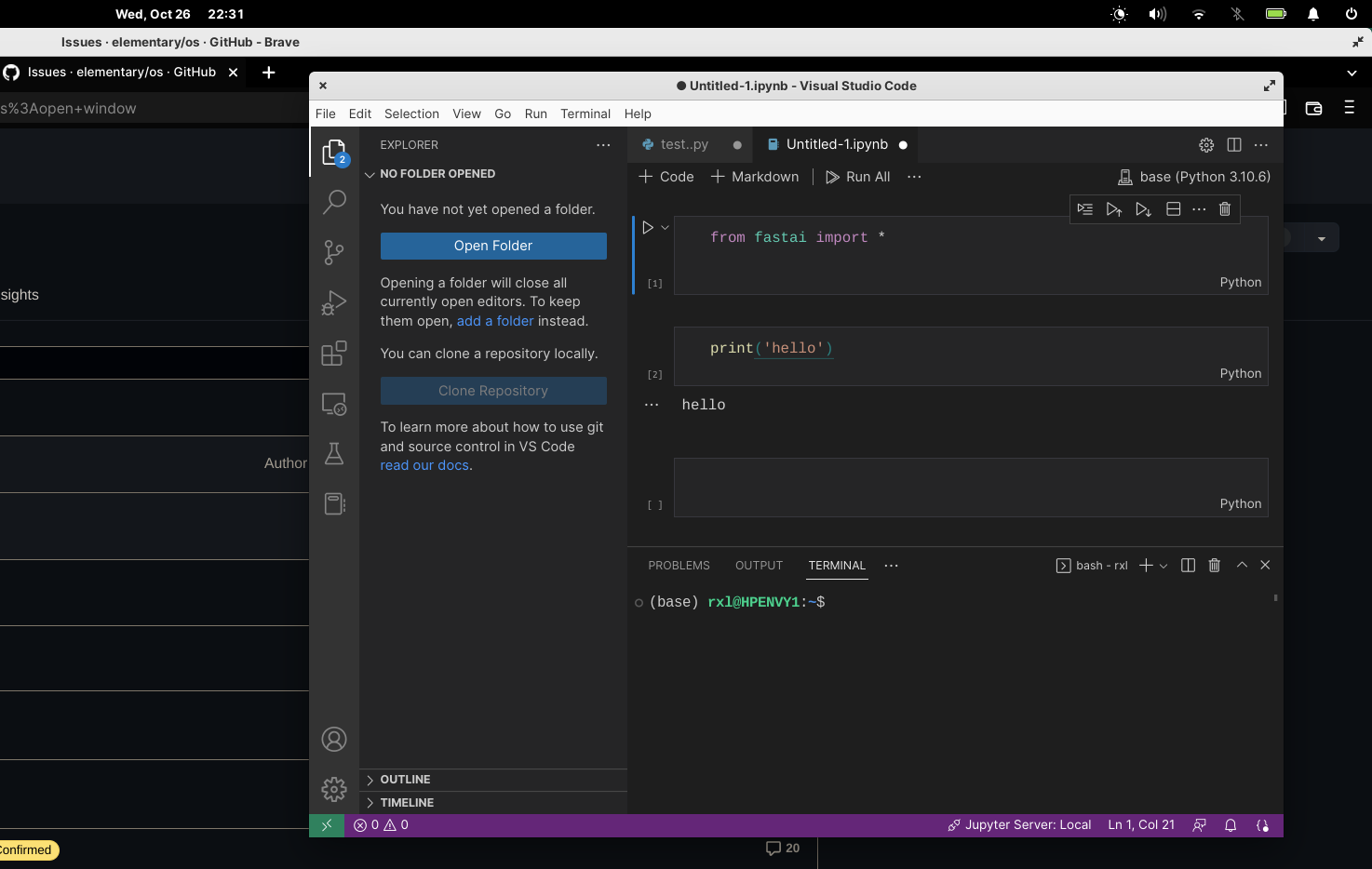
Task: Open the Terminal menu
Action: pyautogui.click(x=585, y=114)
